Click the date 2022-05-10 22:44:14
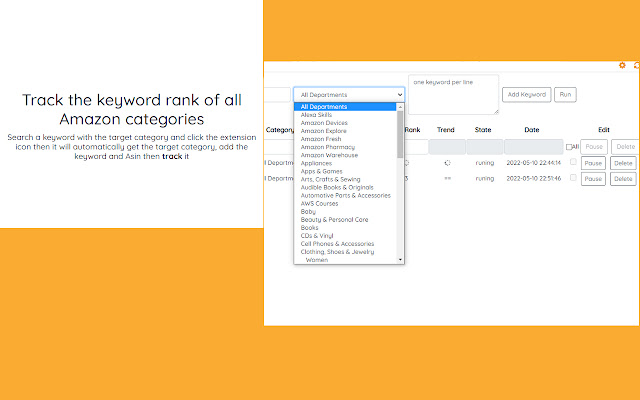640x400 pixels. pyautogui.click(x=533, y=163)
